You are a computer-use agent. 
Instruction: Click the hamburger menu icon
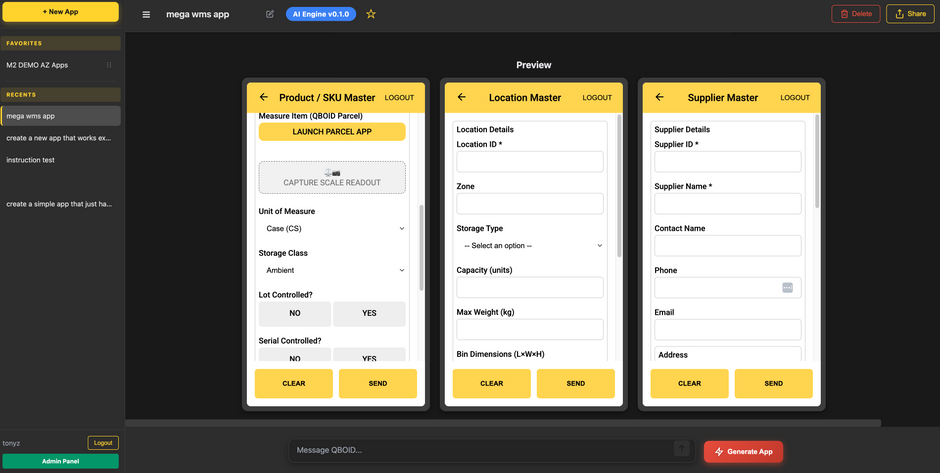pos(147,14)
